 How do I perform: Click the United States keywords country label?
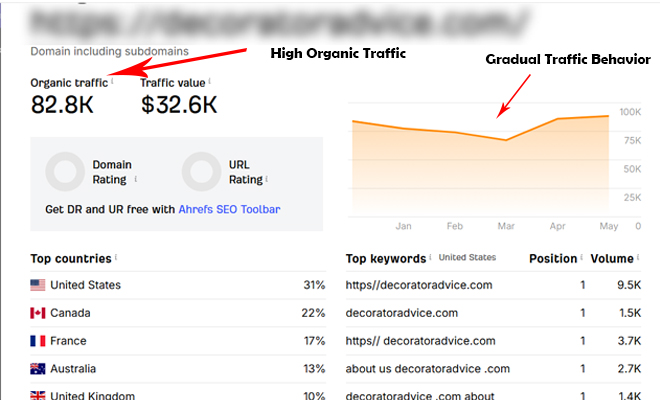click(467, 257)
